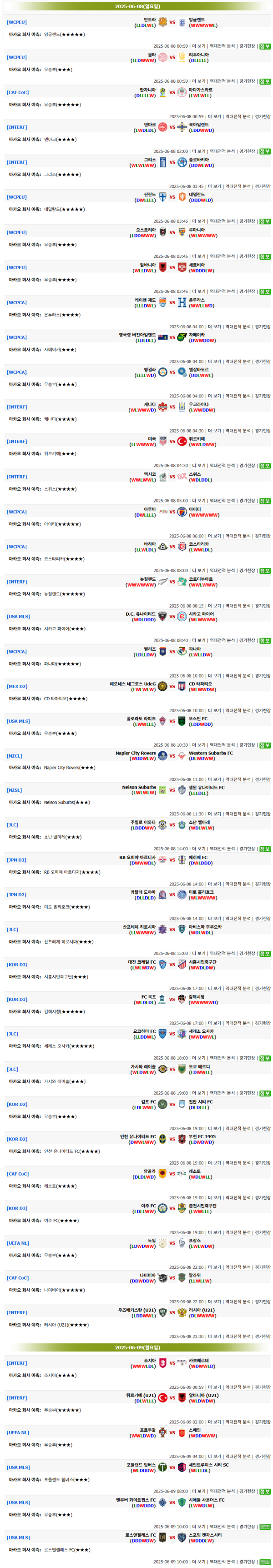Click the D.C. United club logo
The width and height of the screenshot is (273, 1568).
point(163,617)
